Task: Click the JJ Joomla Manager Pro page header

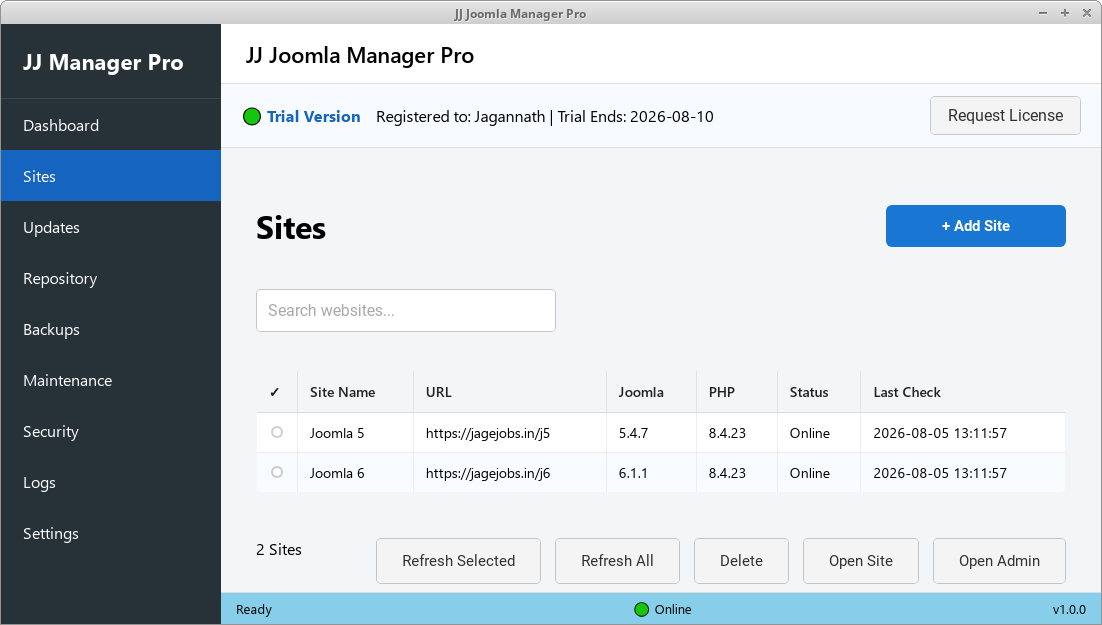Action: click(x=360, y=56)
